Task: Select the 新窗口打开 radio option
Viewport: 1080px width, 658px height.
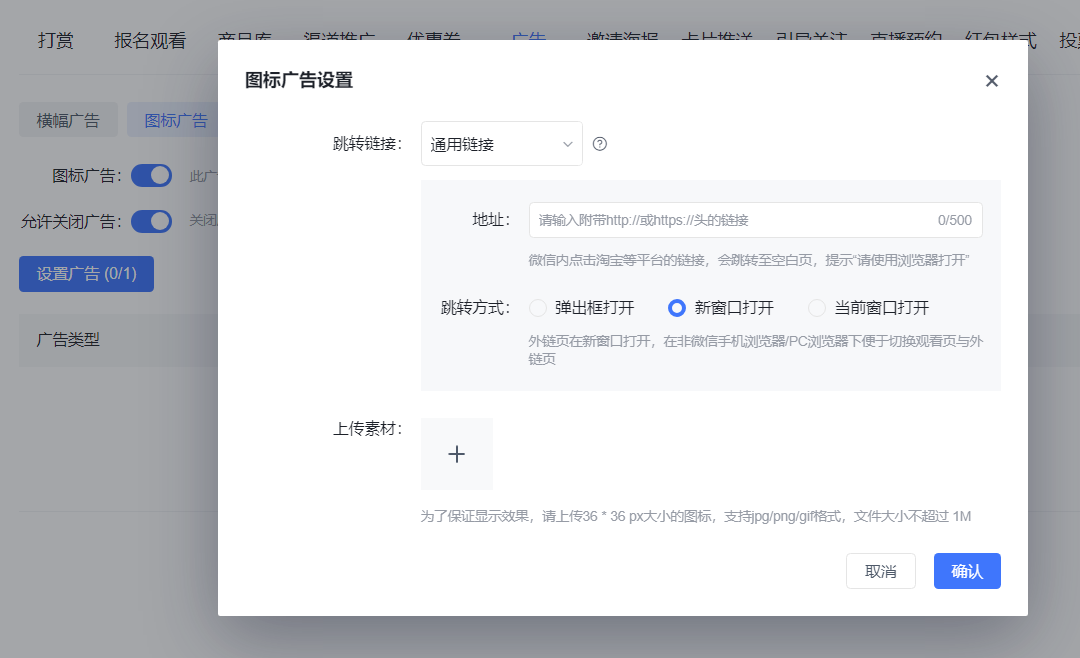Action: click(677, 308)
